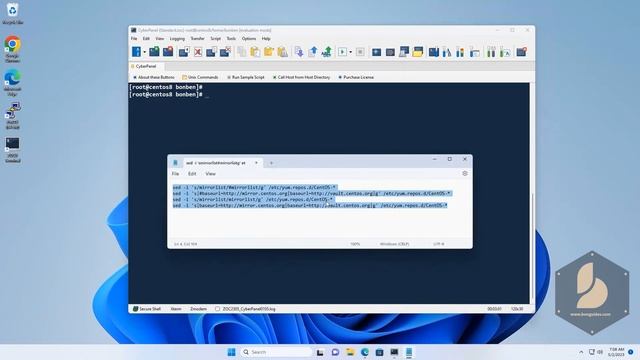The width and height of the screenshot is (640, 360).
Task: Open Google Chrome desktop shortcut
Action: pos(12,49)
